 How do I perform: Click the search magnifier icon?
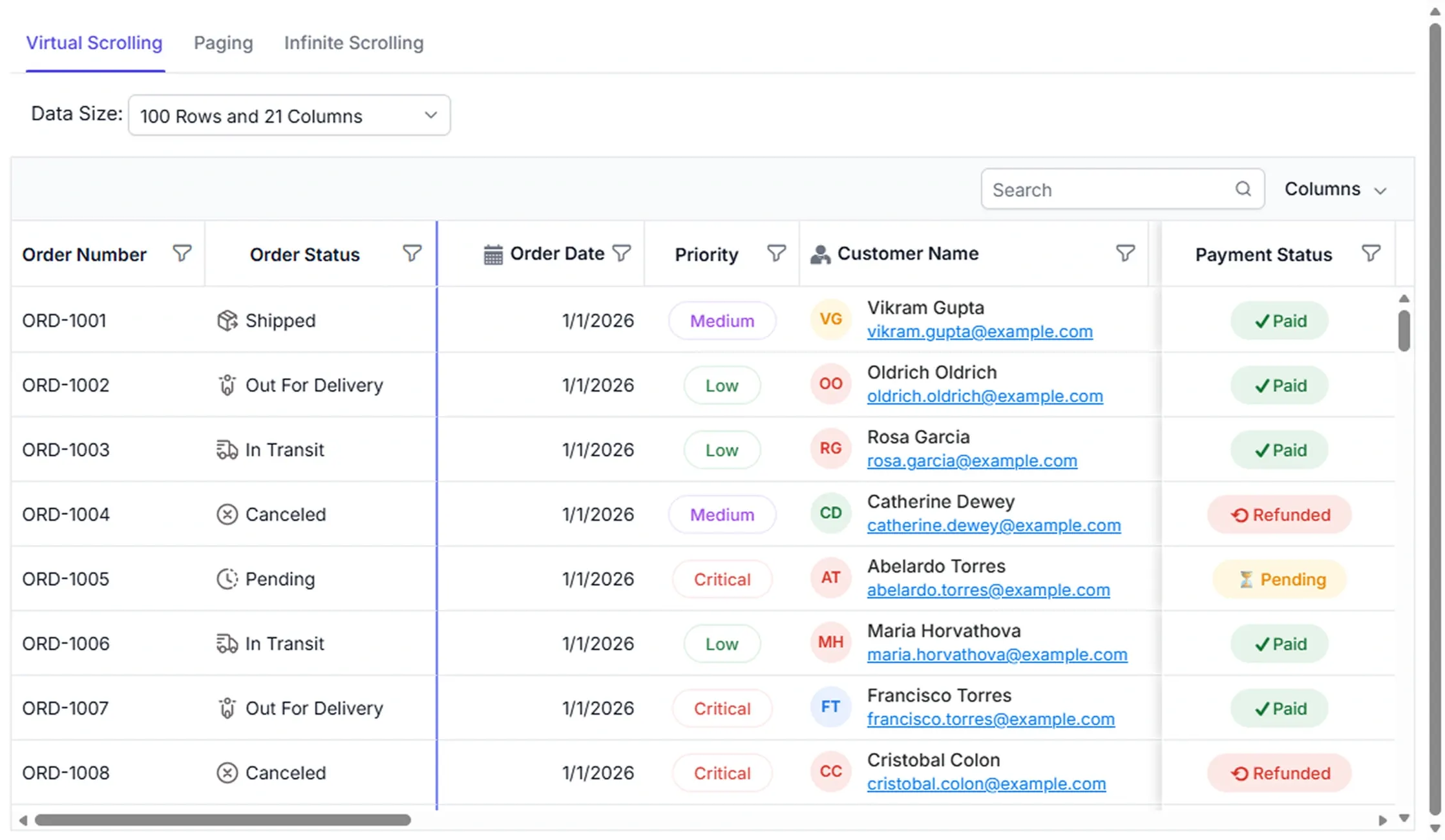click(1243, 189)
